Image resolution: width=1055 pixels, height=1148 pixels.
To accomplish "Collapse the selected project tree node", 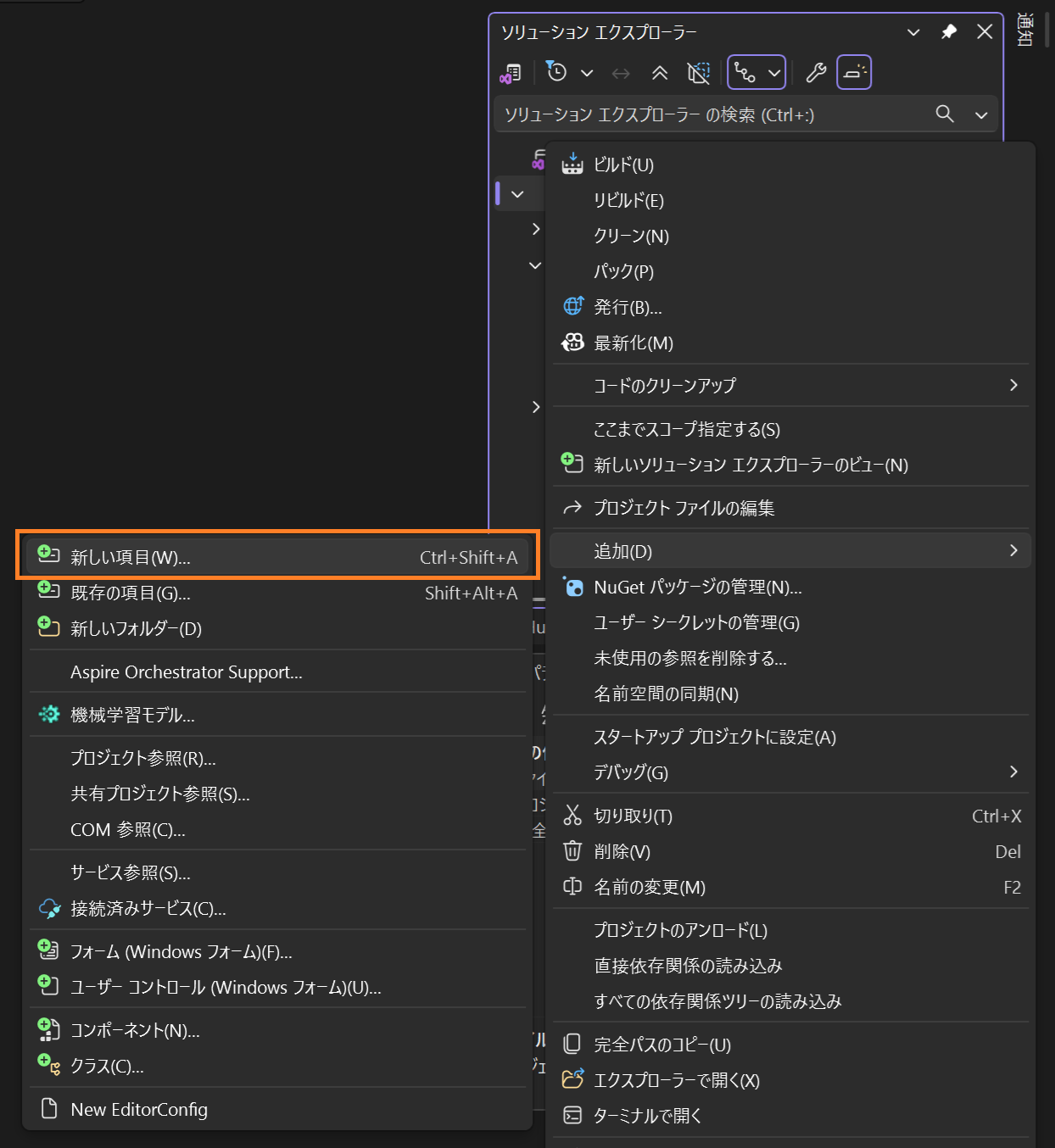I will point(517,194).
